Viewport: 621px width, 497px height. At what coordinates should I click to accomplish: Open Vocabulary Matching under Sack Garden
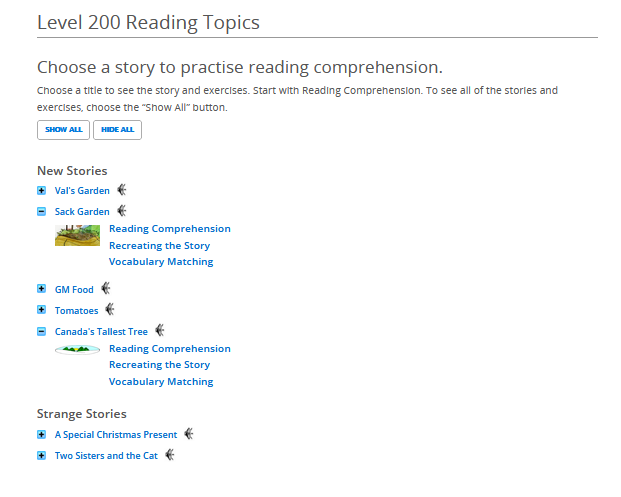pos(161,262)
